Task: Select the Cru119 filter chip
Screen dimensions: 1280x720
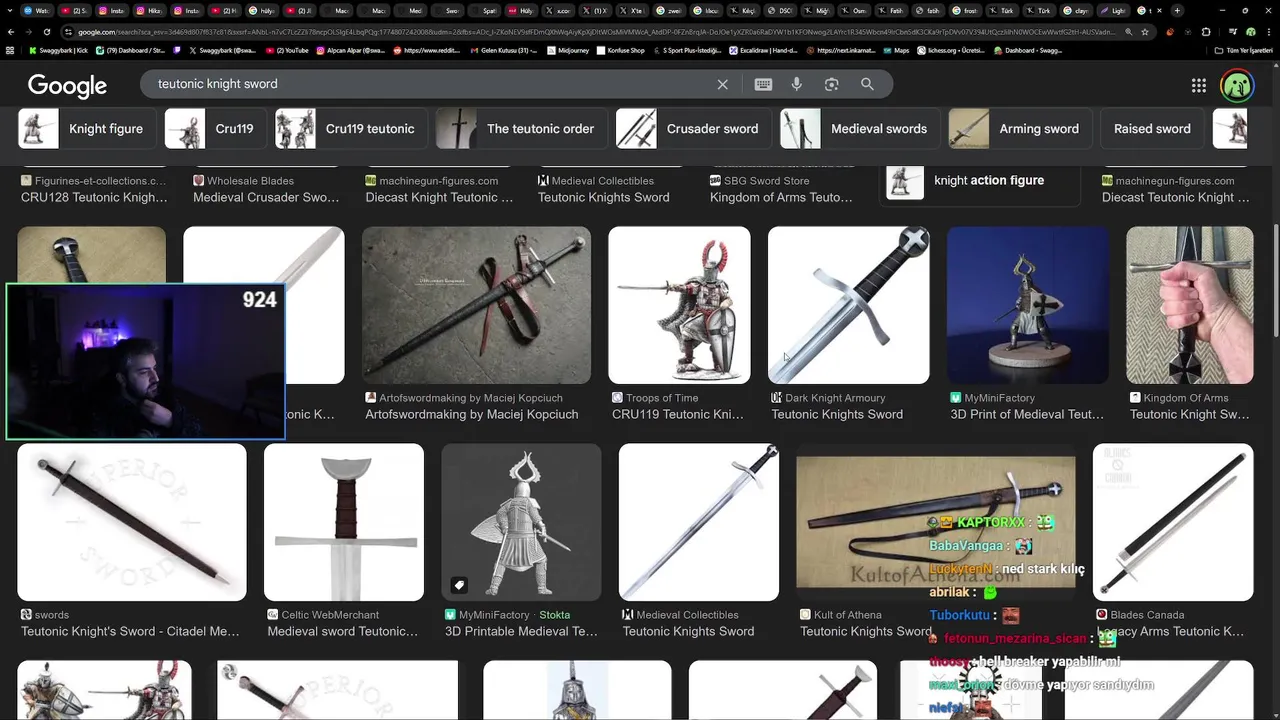Action: [215, 129]
